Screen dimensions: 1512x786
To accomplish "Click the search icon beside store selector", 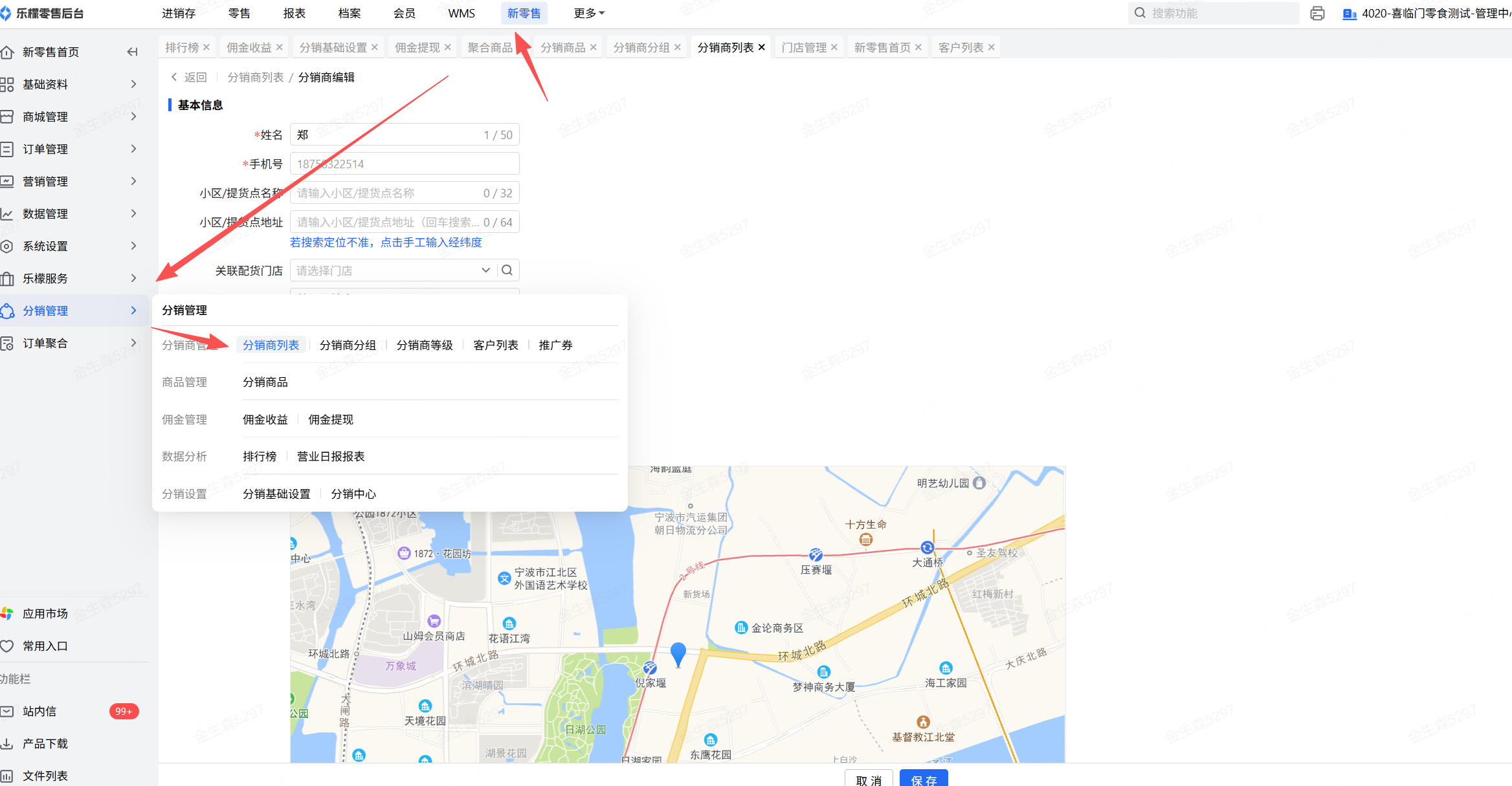I will 507,270.
